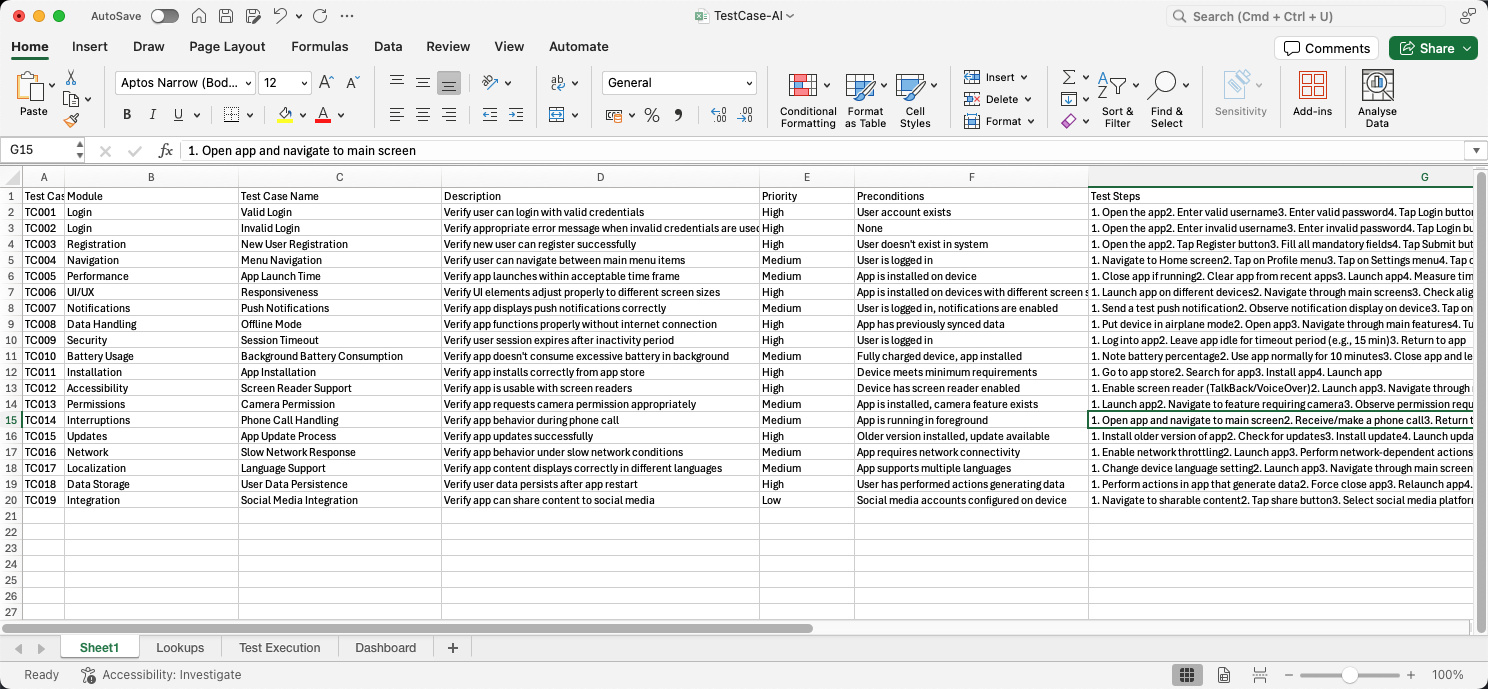Open the Share button dropdown arrow

point(1467,48)
